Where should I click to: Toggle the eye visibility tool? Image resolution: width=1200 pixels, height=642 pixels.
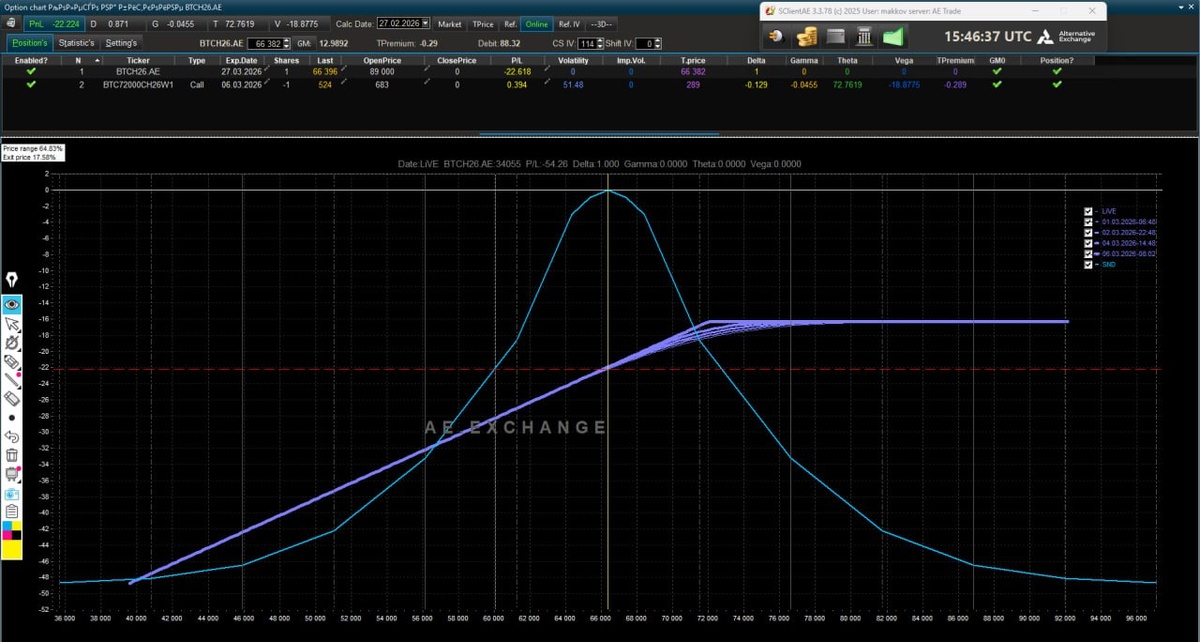click(x=12, y=304)
